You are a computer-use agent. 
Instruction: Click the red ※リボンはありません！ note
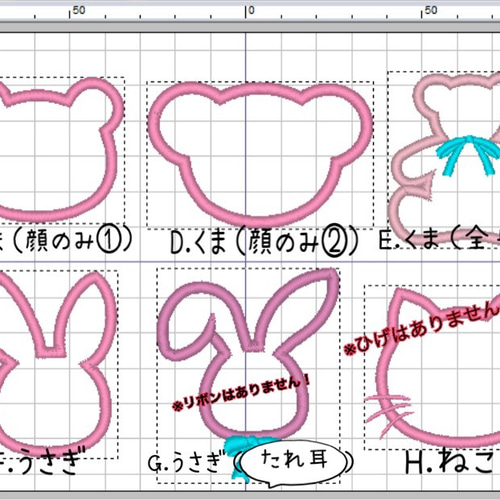click(241, 392)
